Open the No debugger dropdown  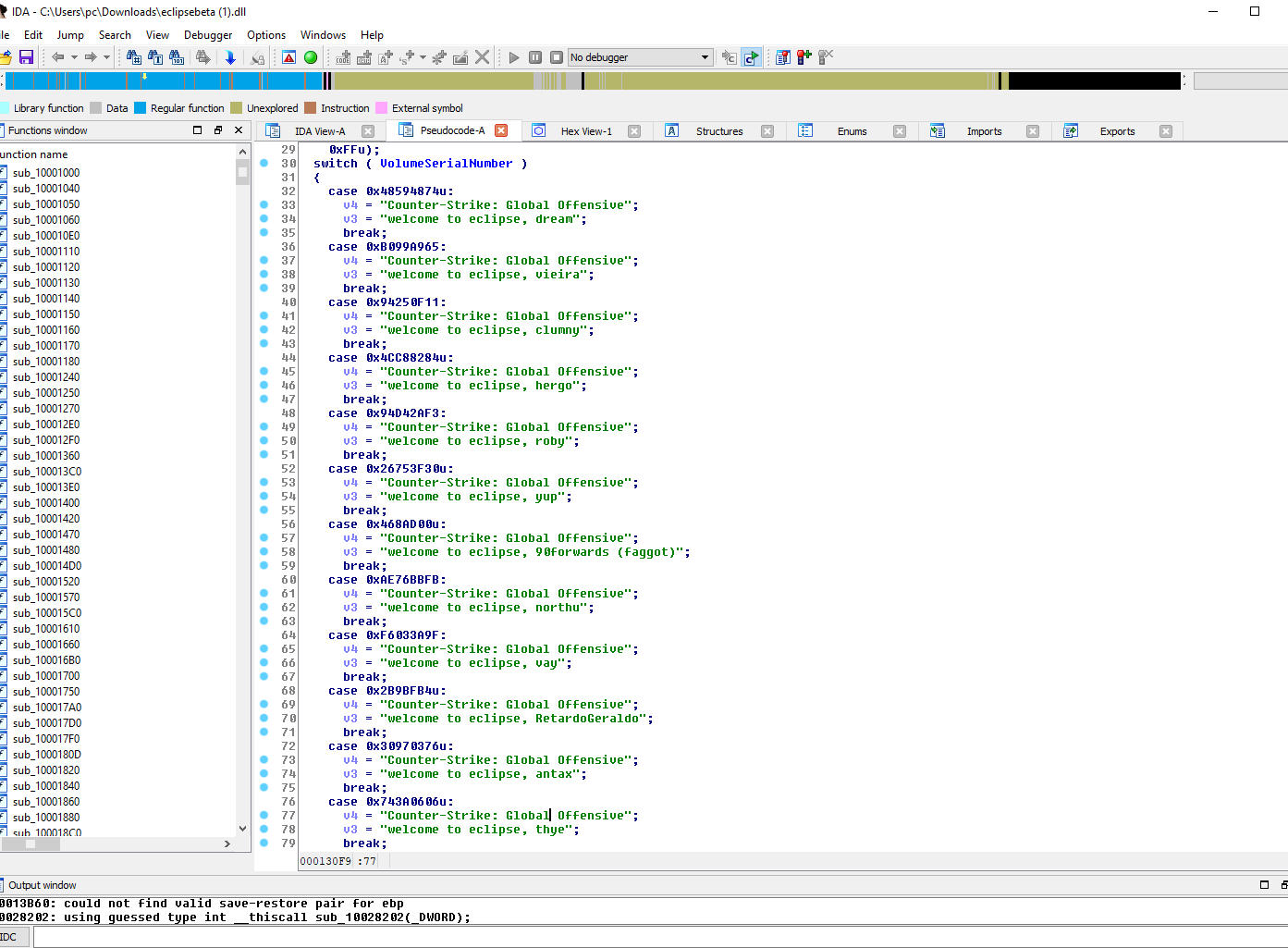pos(705,57)
